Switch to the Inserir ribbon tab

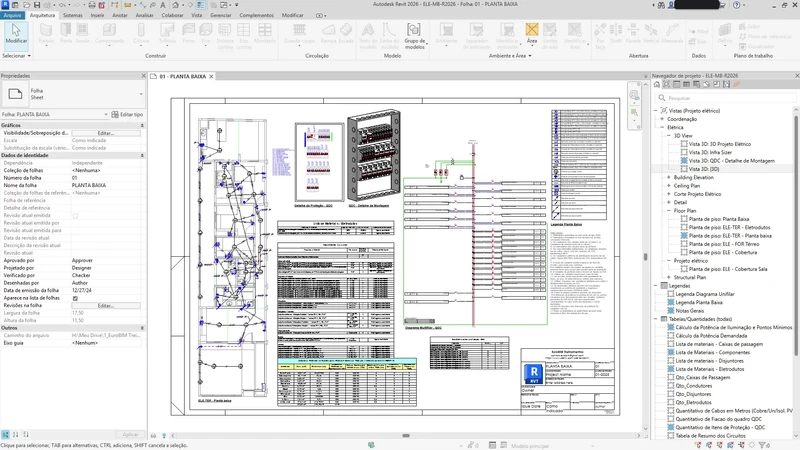tap(97, 15)
